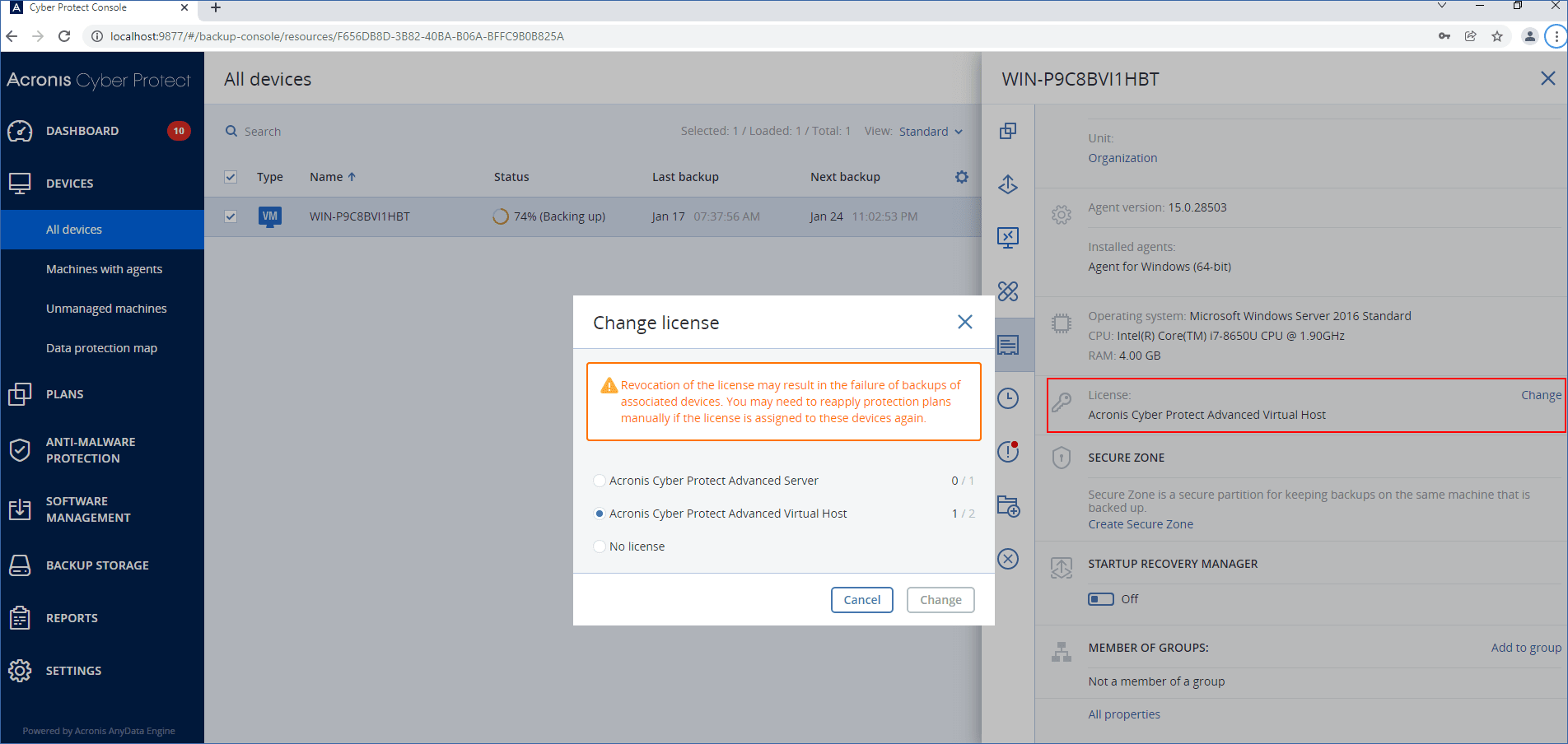This screenshot has width=1568, height=744.
Task: Click the Create Secure Zone link
Action: 1140,524
